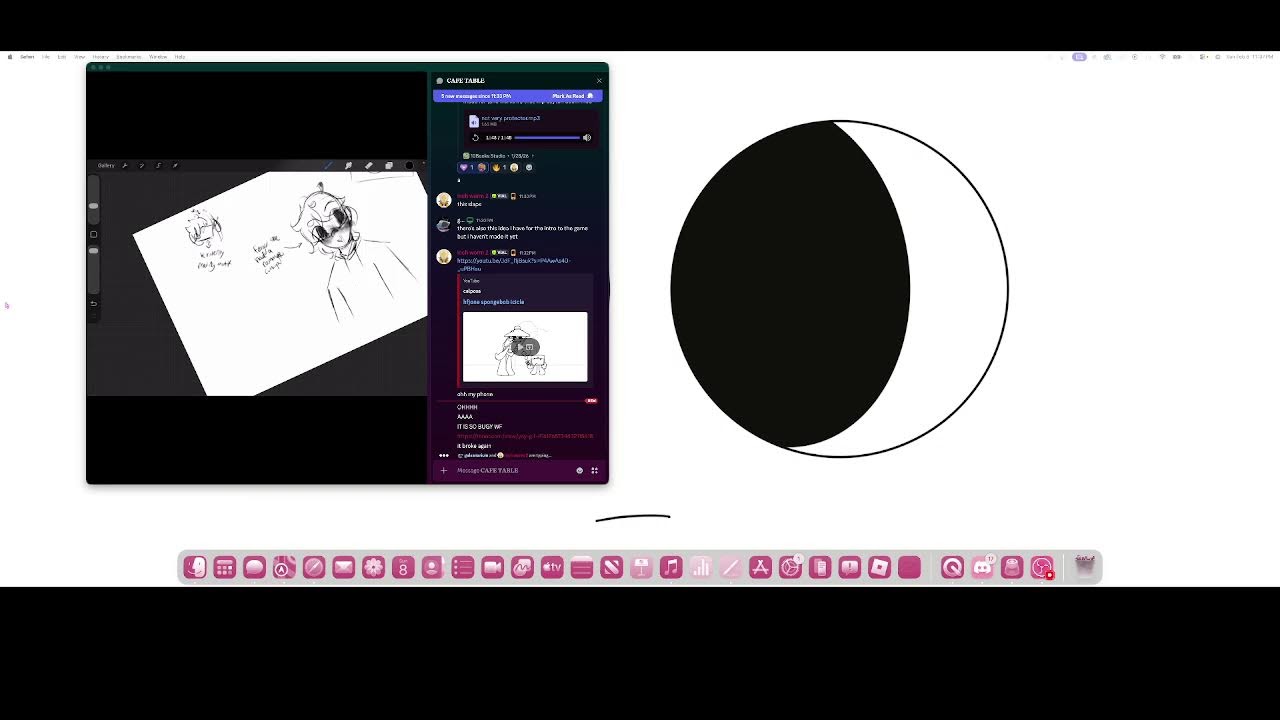Open the black active color circle
1280x720 pixels.
(x=409, y=165)
